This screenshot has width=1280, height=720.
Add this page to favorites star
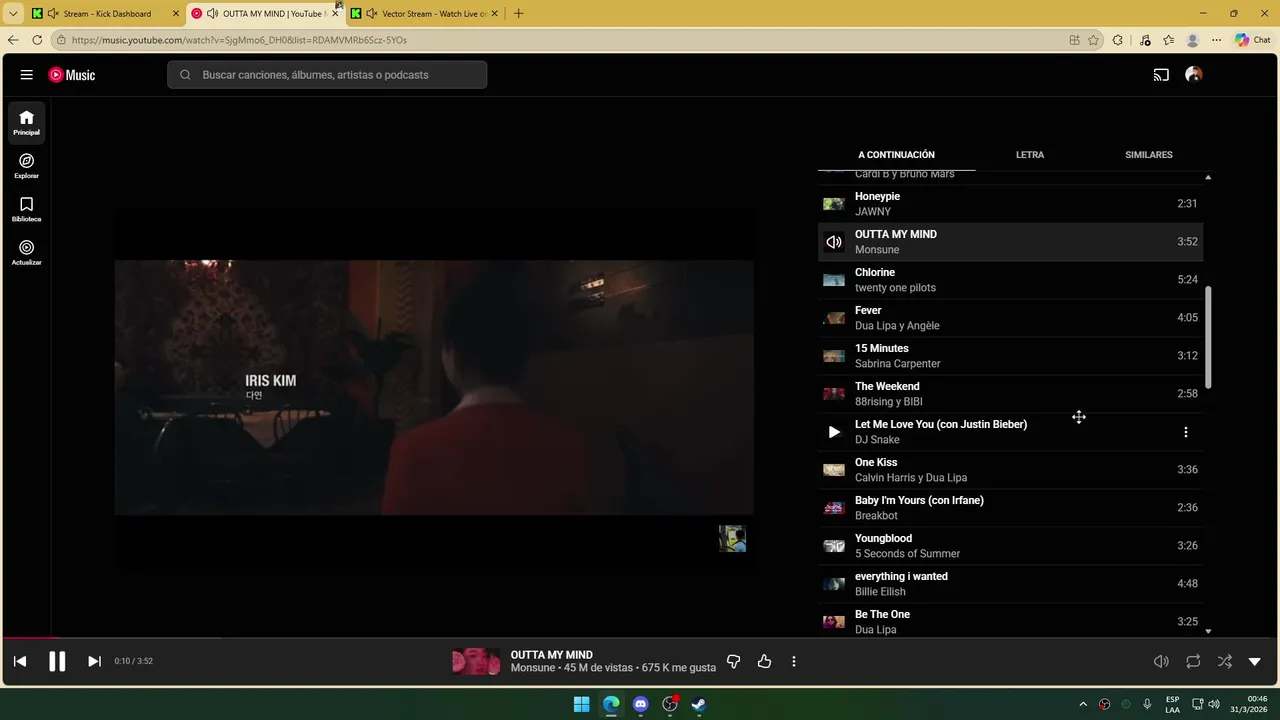point(1094,40)
